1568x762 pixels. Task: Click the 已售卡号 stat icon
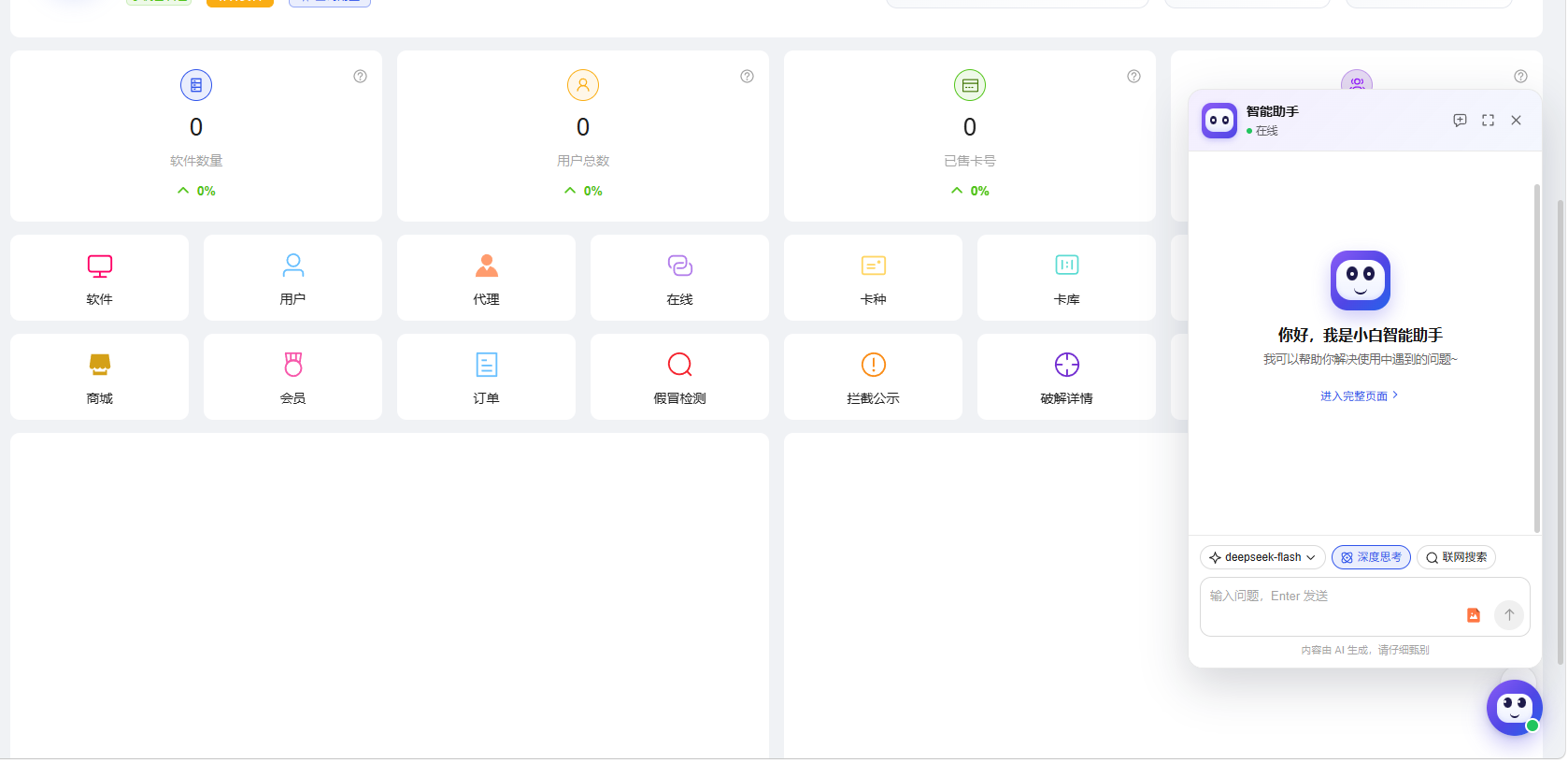(x=970, y=85)
